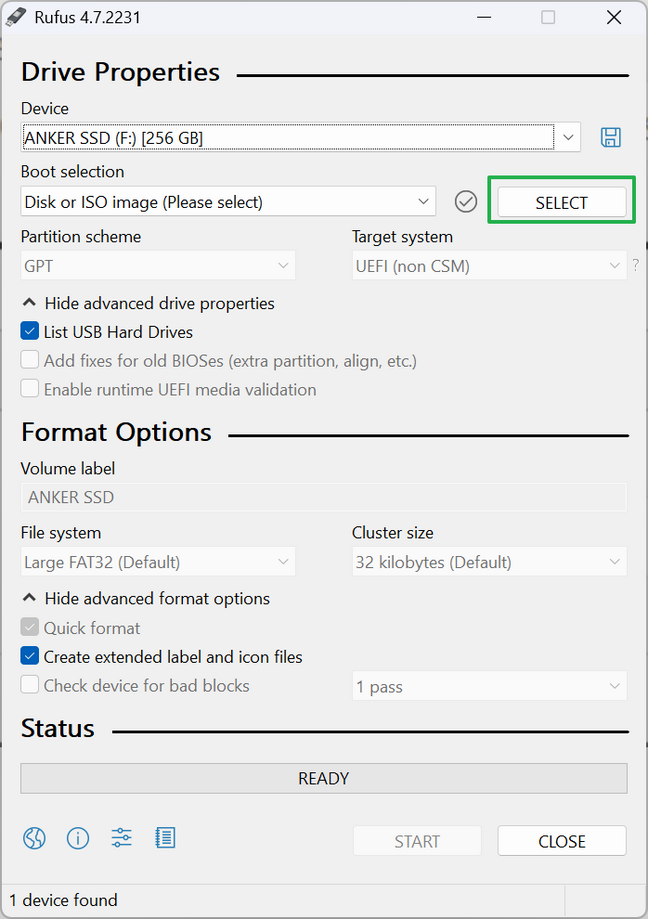
Task: Click the SELECT button for an ISO image
Action: pos(561,201)
